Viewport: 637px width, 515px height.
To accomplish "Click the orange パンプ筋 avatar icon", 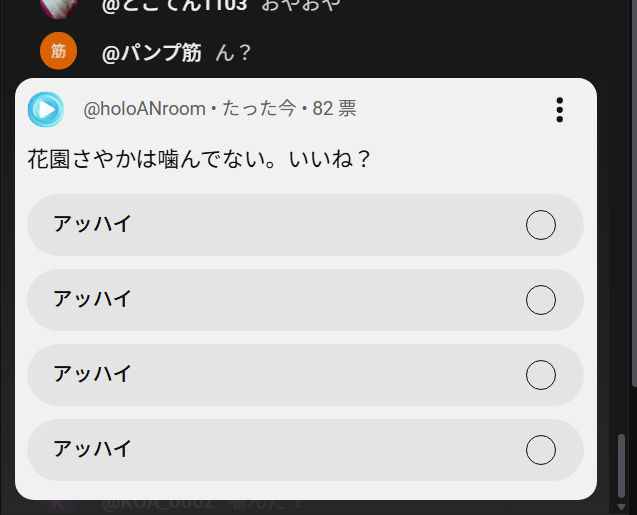I will [x=58, y=52].
